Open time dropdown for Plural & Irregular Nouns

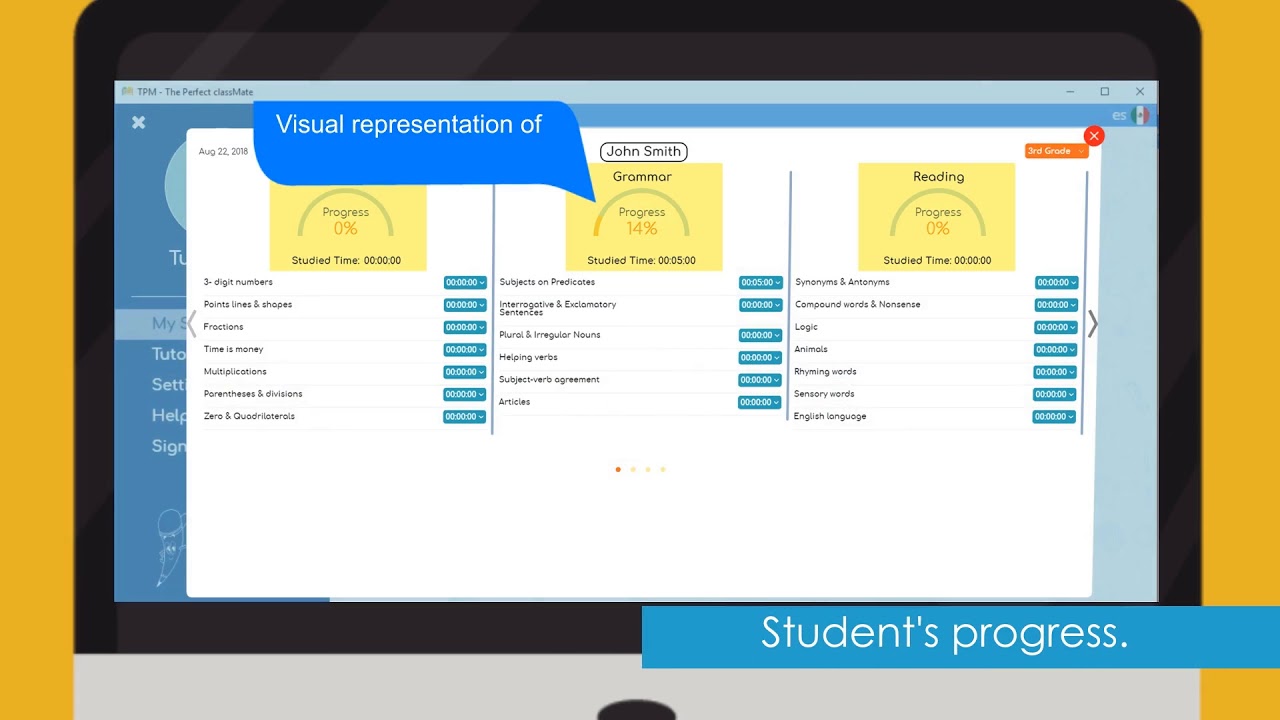(x=760, y=336)
